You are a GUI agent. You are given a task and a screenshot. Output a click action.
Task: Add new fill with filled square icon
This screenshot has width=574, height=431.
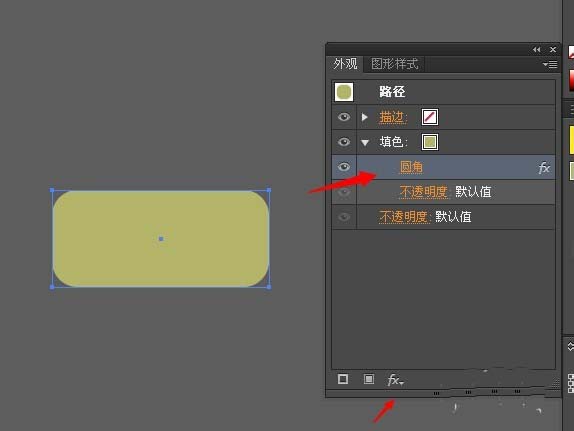(x=369, y=379)
